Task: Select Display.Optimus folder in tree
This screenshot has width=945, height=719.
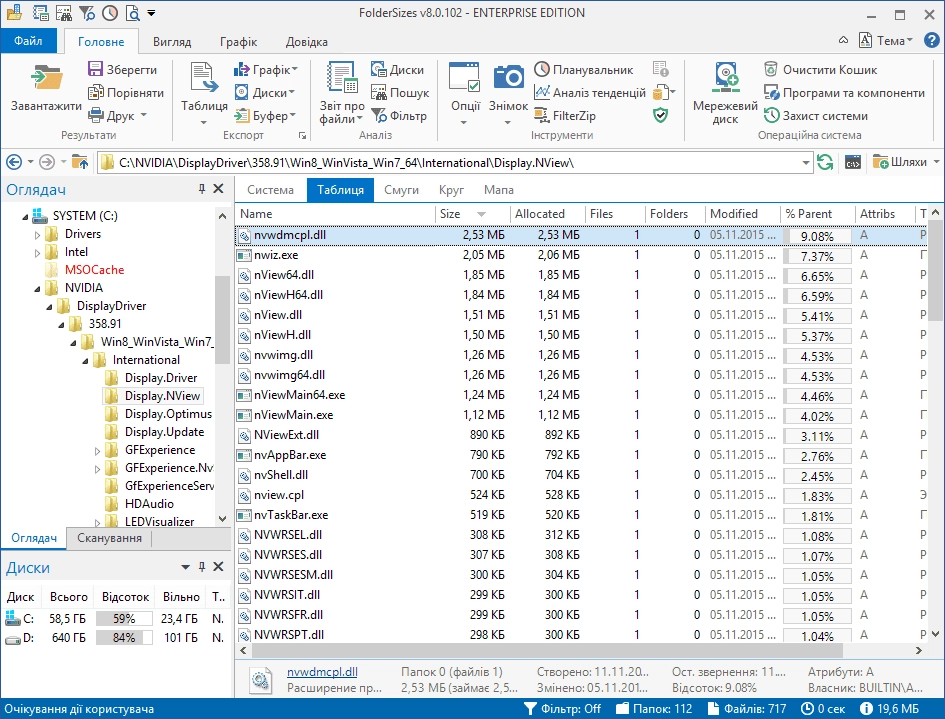Action: coord(168,414)
